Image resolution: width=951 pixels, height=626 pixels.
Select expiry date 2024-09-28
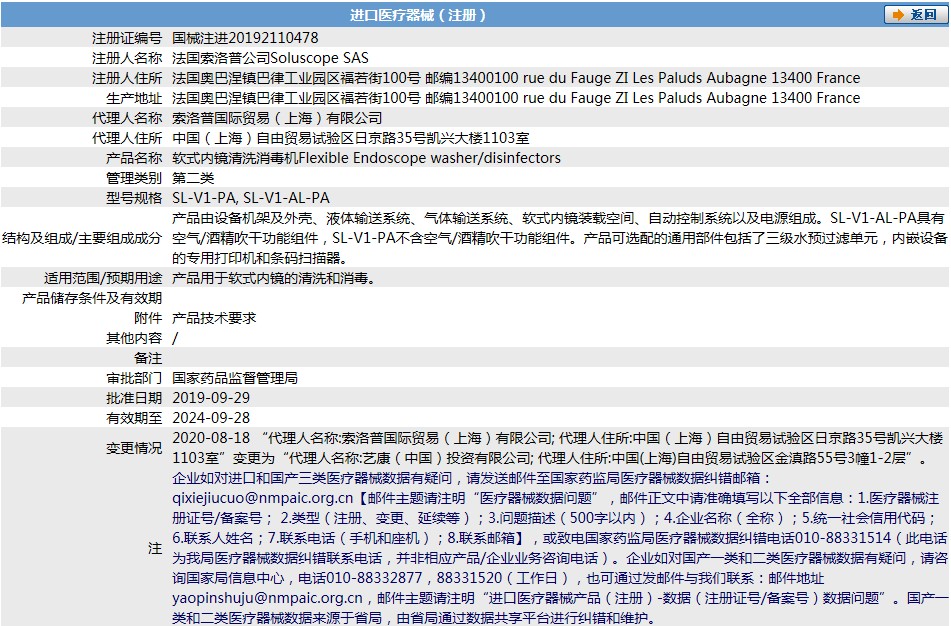click(x=211, y=418)
